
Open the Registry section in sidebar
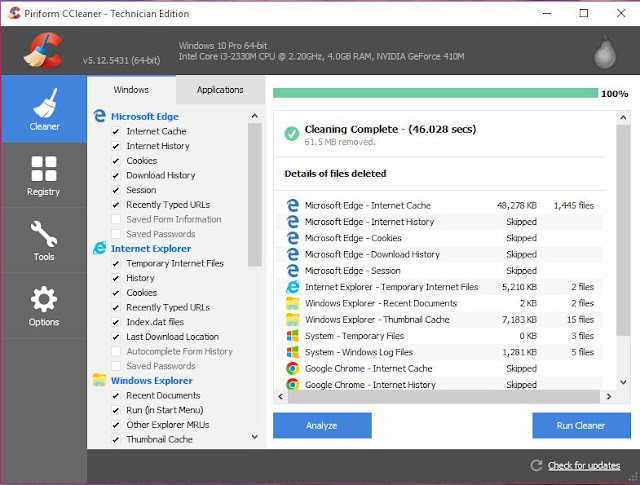coord(44,176)
